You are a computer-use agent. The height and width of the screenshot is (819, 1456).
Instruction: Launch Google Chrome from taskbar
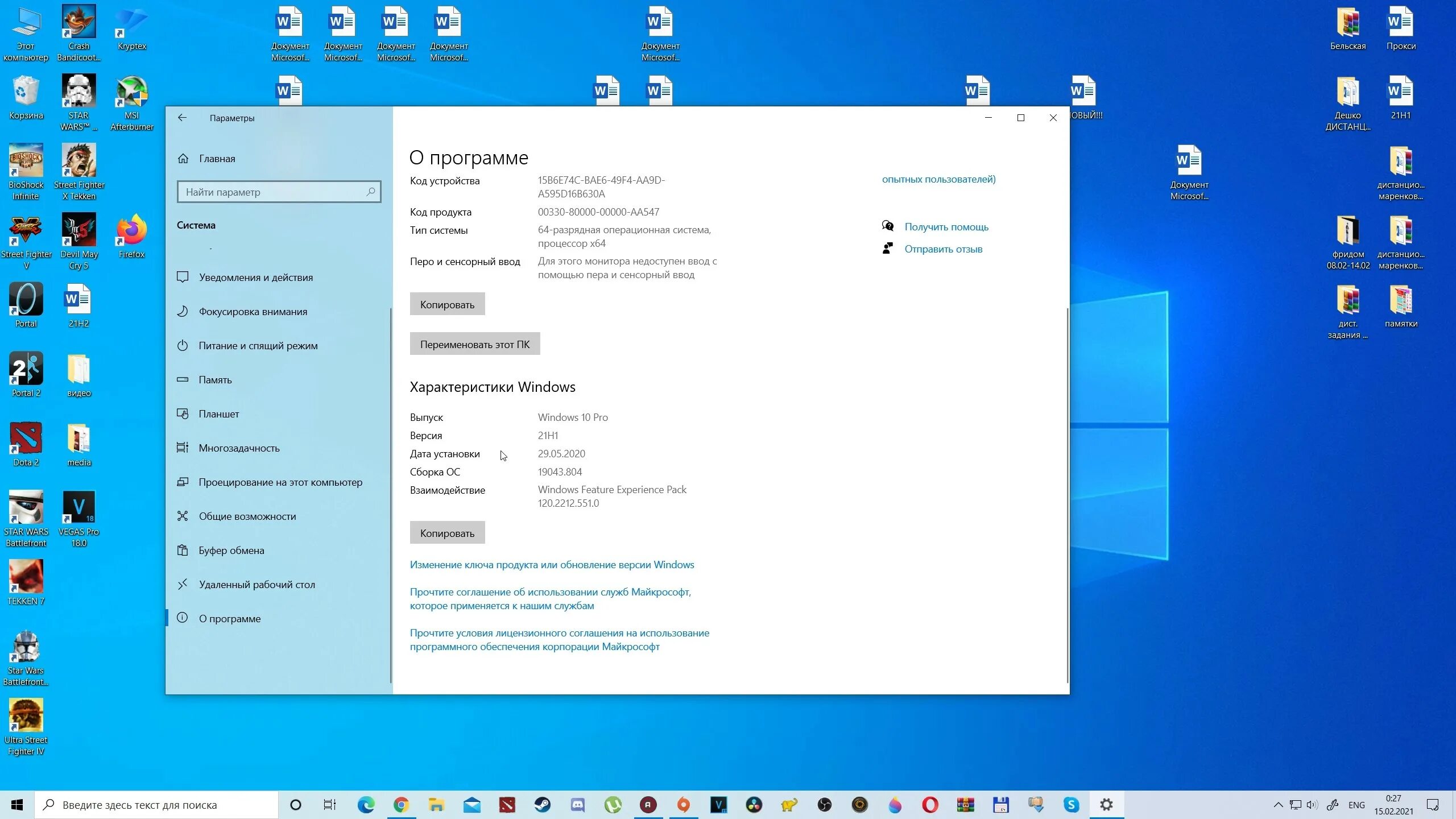pos(401,805)
